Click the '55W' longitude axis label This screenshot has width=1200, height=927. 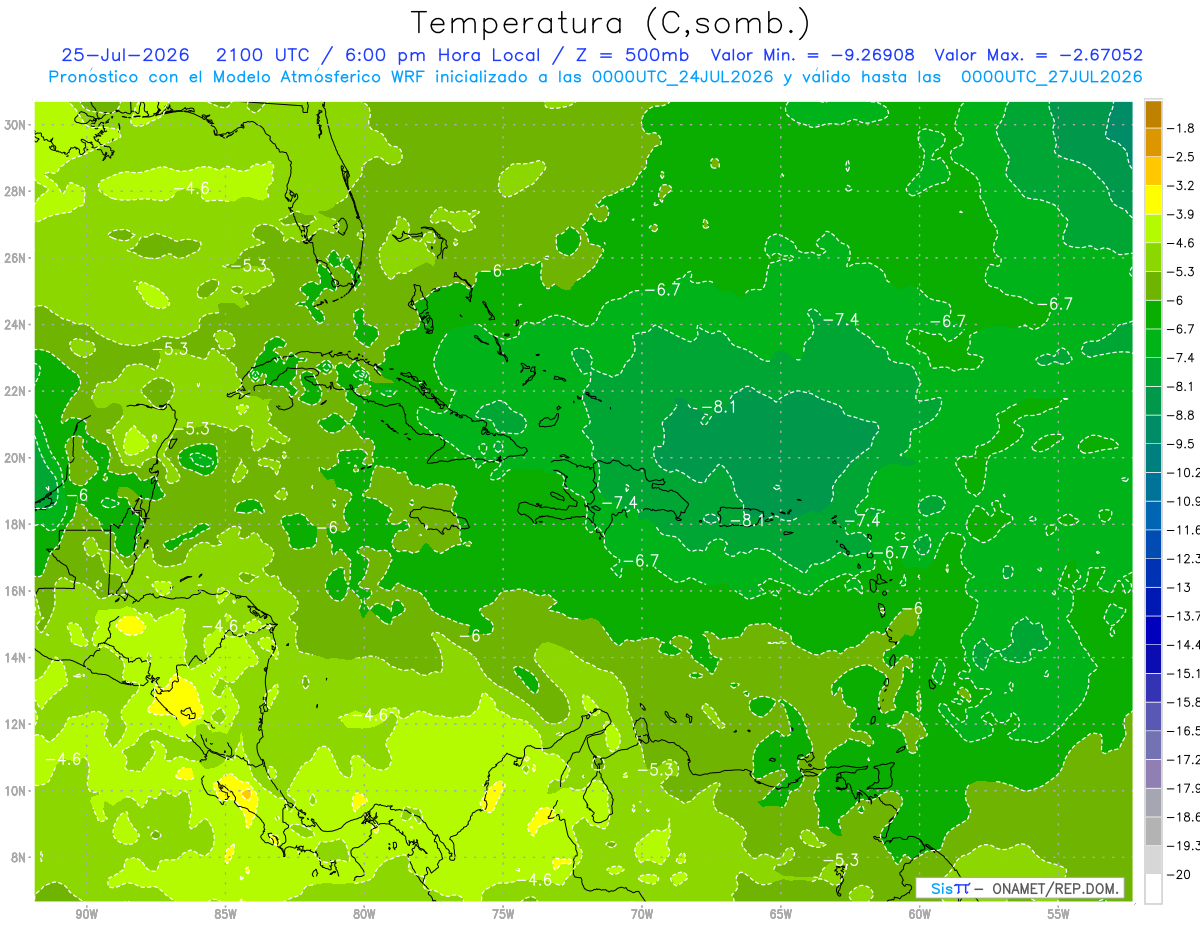click(x=1059, y=914)
